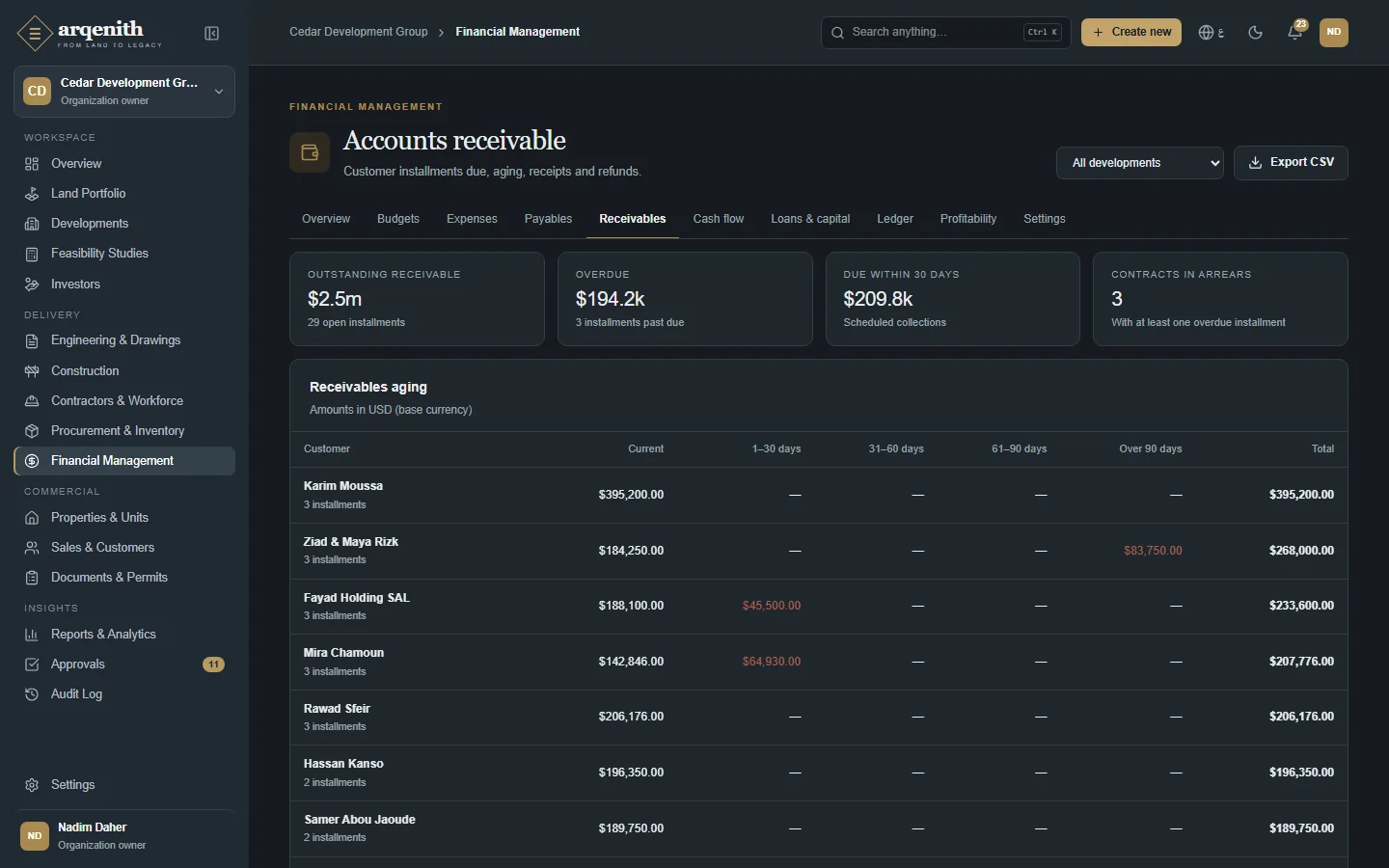Go to the Budgets tab
The image size is (1389, 868).
(398, 219)
